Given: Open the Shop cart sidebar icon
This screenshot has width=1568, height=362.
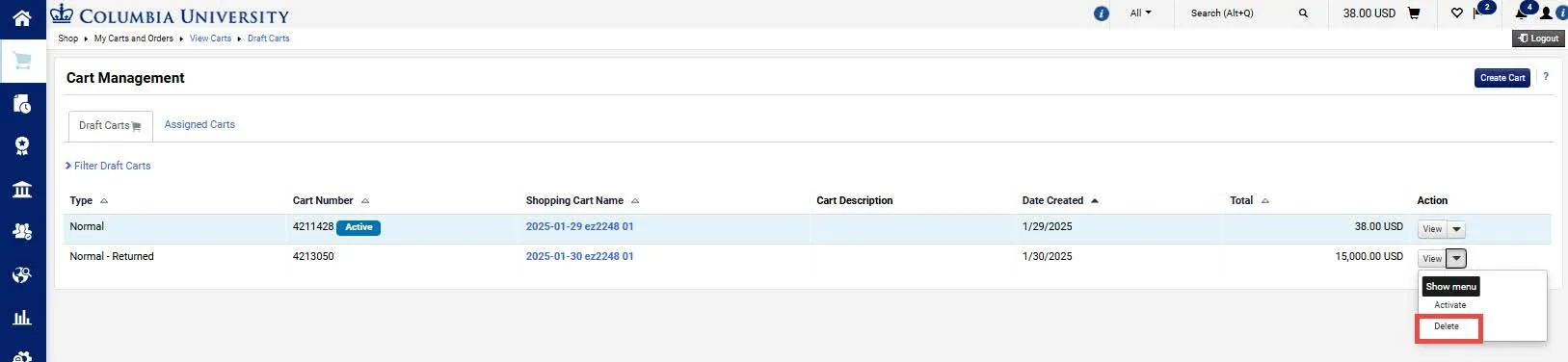Looking at the screenshot, I should 22,61.
